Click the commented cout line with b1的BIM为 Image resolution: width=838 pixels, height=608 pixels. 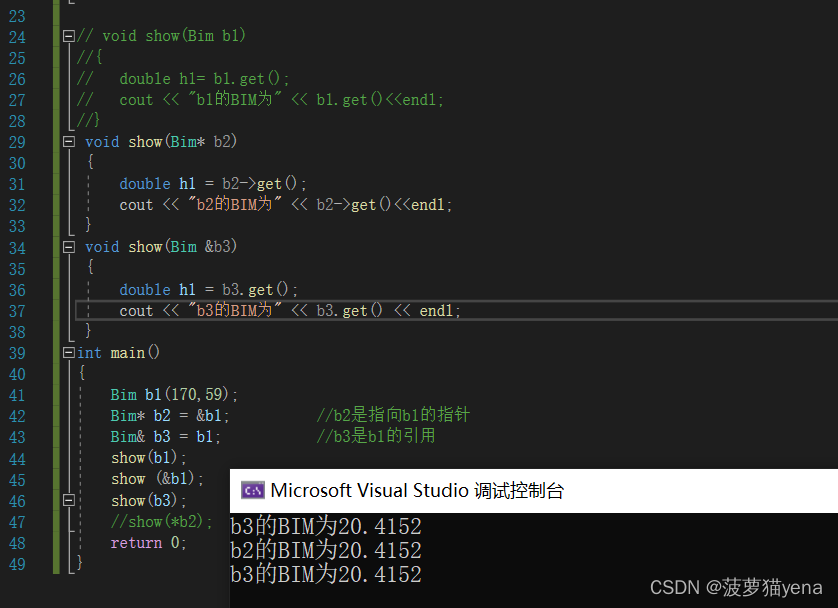coord(260,99)
